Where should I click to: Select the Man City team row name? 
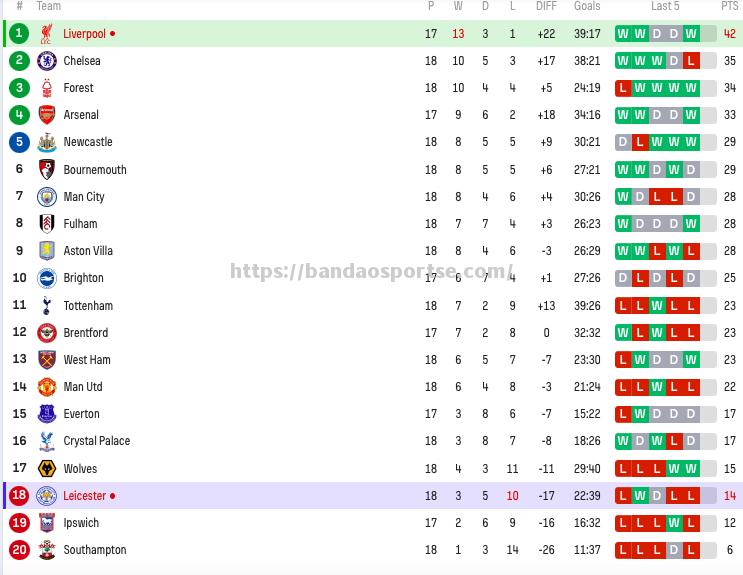click(x=84, y=197)
